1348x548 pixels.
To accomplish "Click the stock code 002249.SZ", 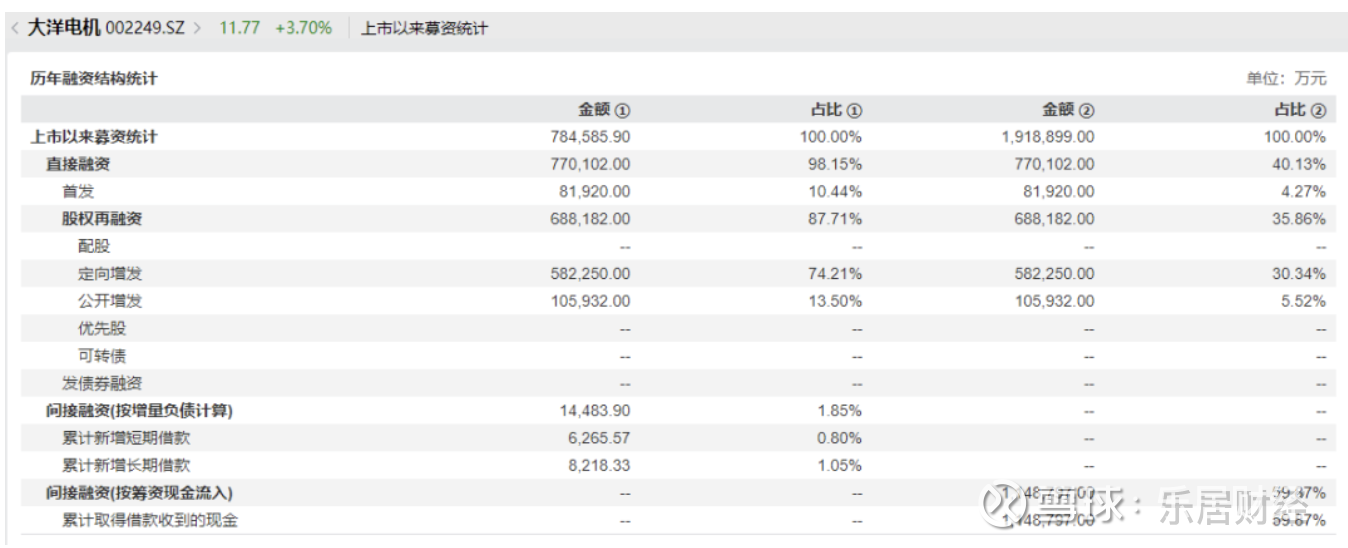I will click(x=145, y=29).
